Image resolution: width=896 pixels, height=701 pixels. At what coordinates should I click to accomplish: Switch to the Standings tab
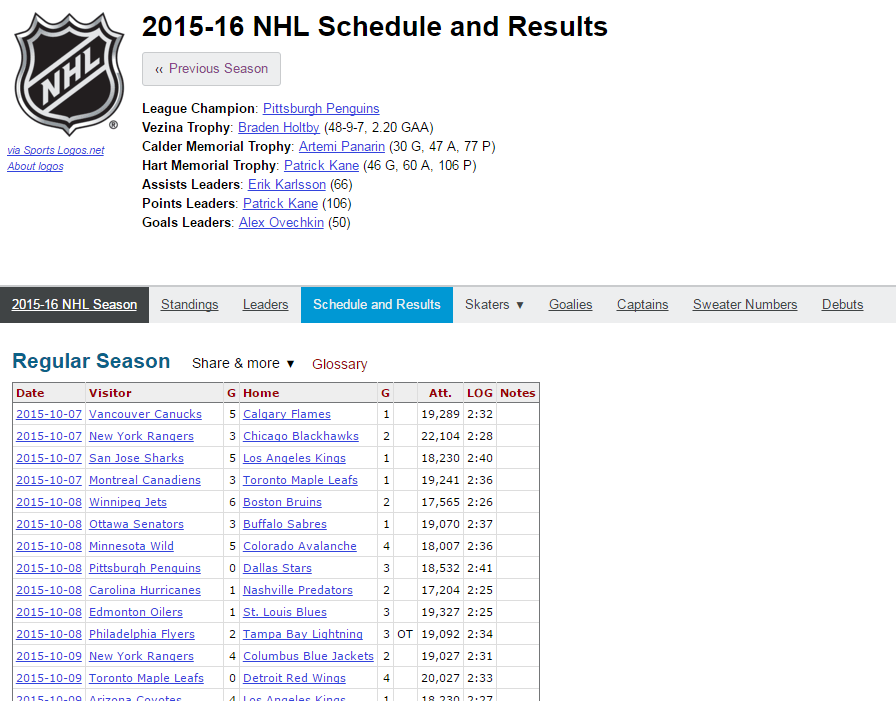pos(189,304)
